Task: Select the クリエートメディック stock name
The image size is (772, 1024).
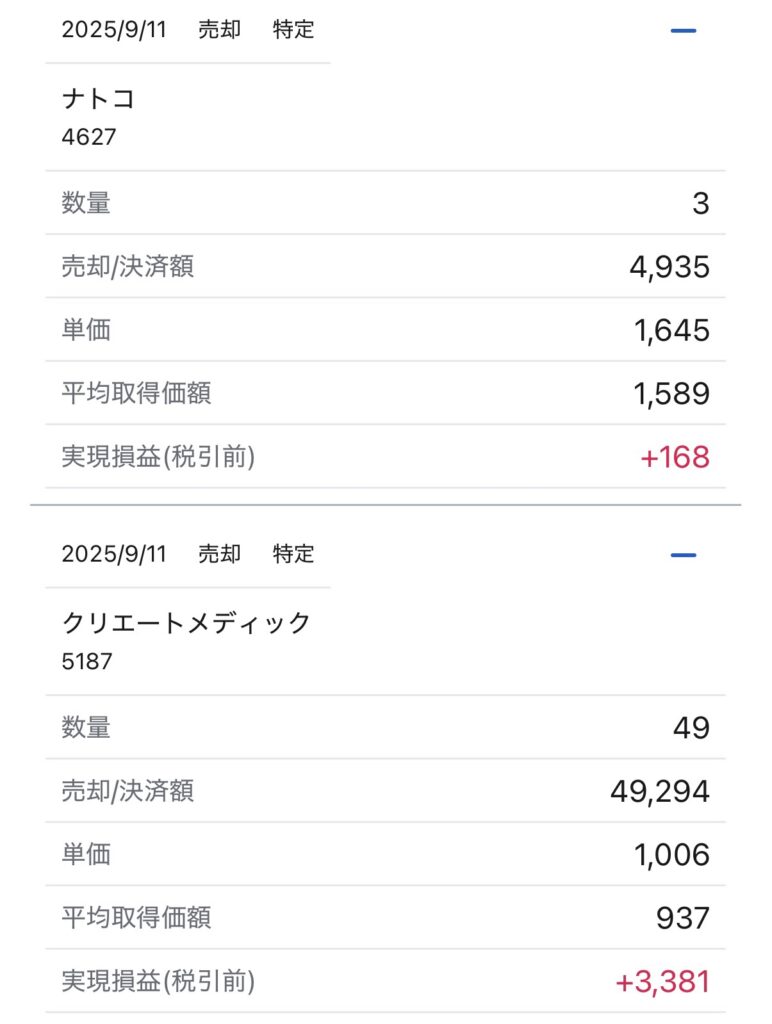Action: coord(186,623)
